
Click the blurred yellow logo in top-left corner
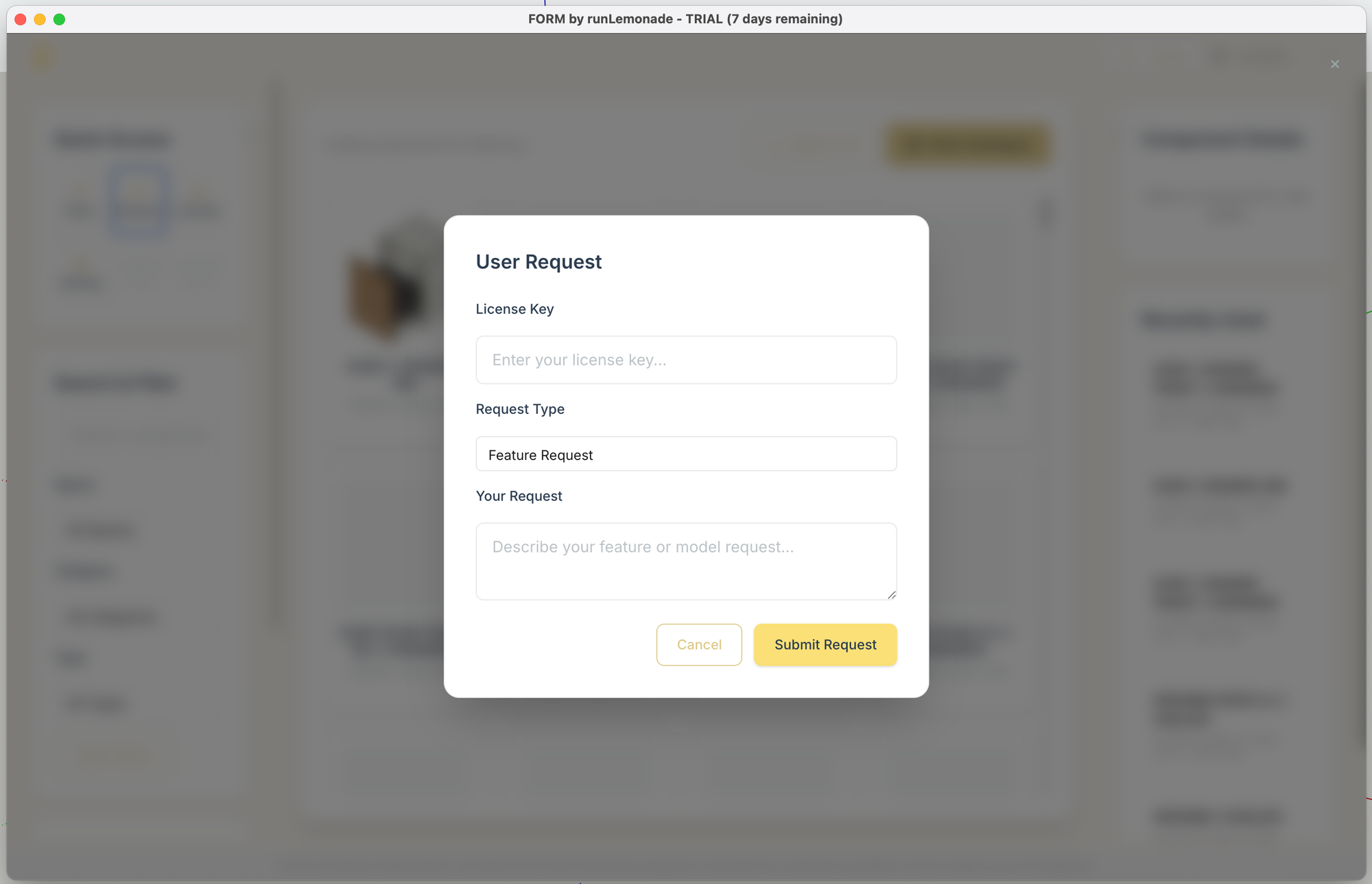click(43, 57)
